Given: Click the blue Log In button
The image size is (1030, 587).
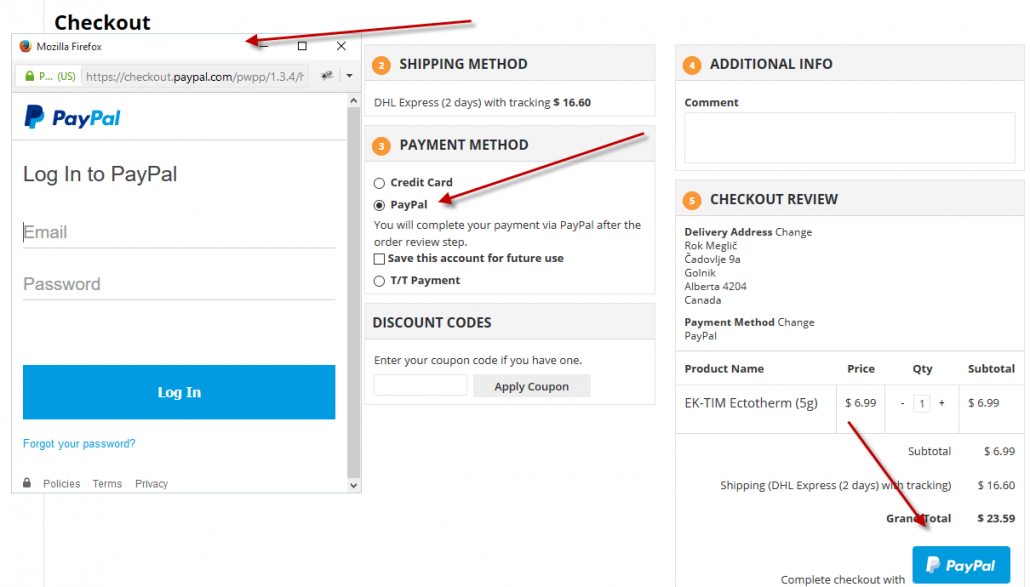Looking at the screenshot, I should [179, 392].
